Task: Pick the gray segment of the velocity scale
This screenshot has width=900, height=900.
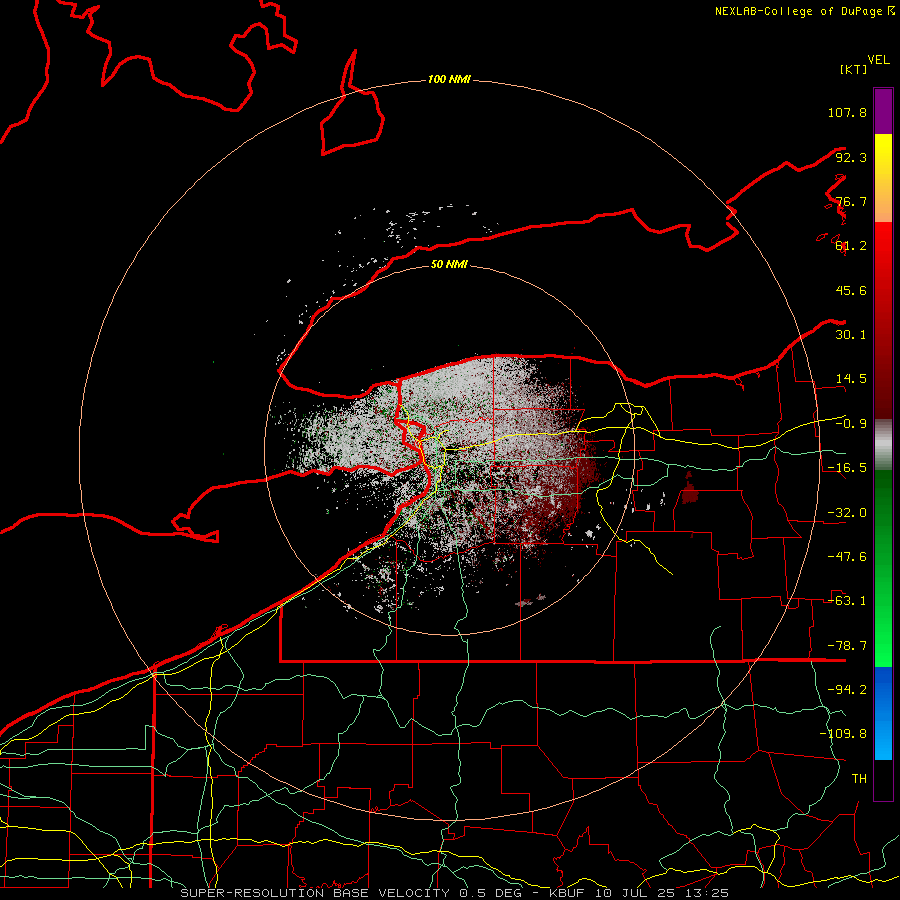Action: (x=883, y=444)
